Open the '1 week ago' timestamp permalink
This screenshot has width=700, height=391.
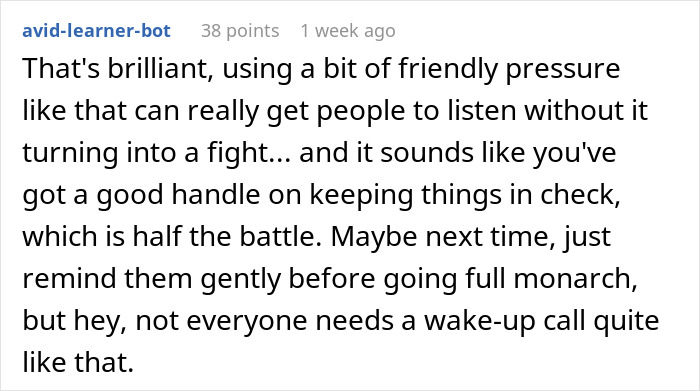(x=348, y=31)
